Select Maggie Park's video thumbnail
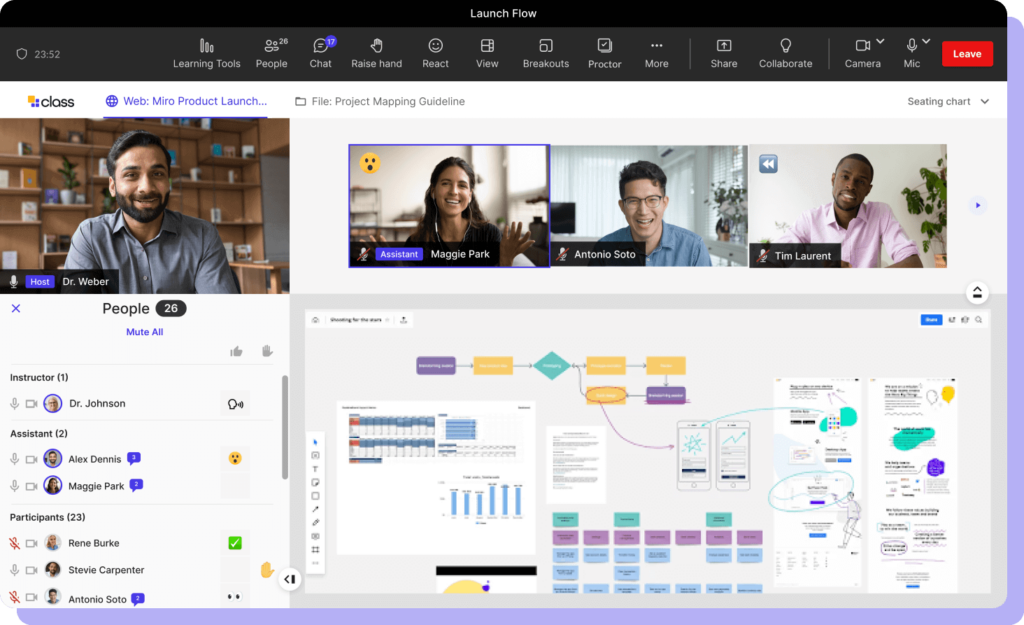Image resolution: width=1024 pixels, height=625 pixels. pyautogui.click(x=448, y=205)
